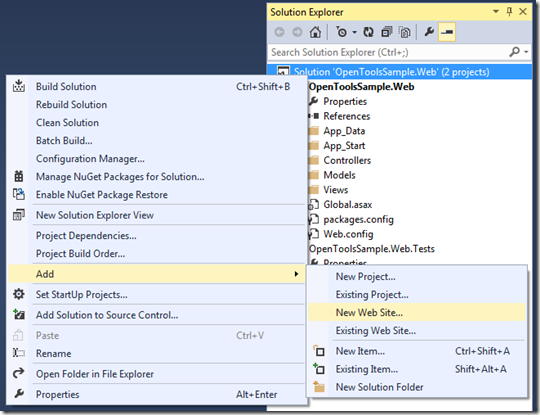Click the Home icon in Solution Explorer toolbar
The width and height of the screenshot is (540, 415).
315,32
